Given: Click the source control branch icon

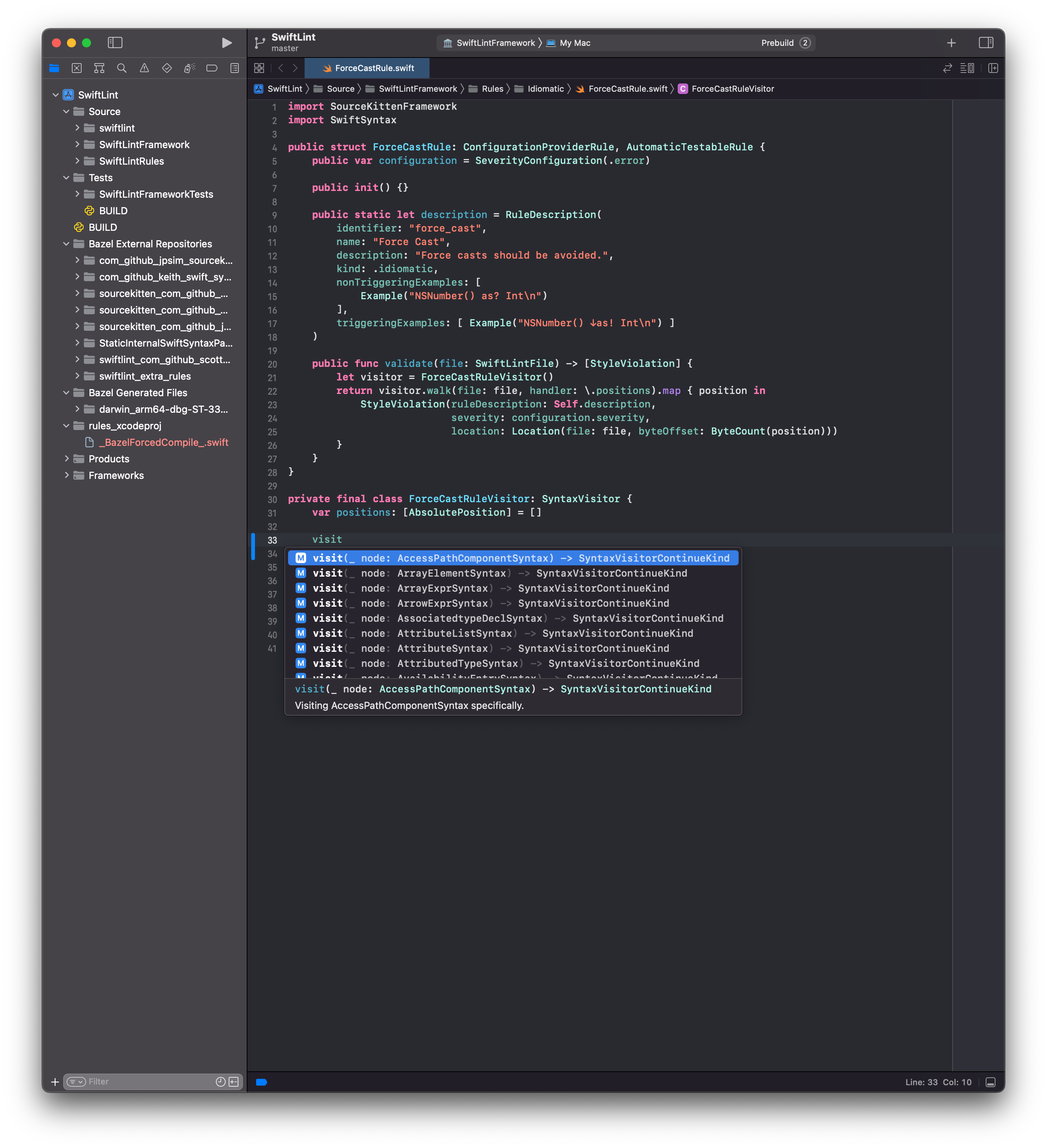Looking at the screenshot, I should coord(260,43).
